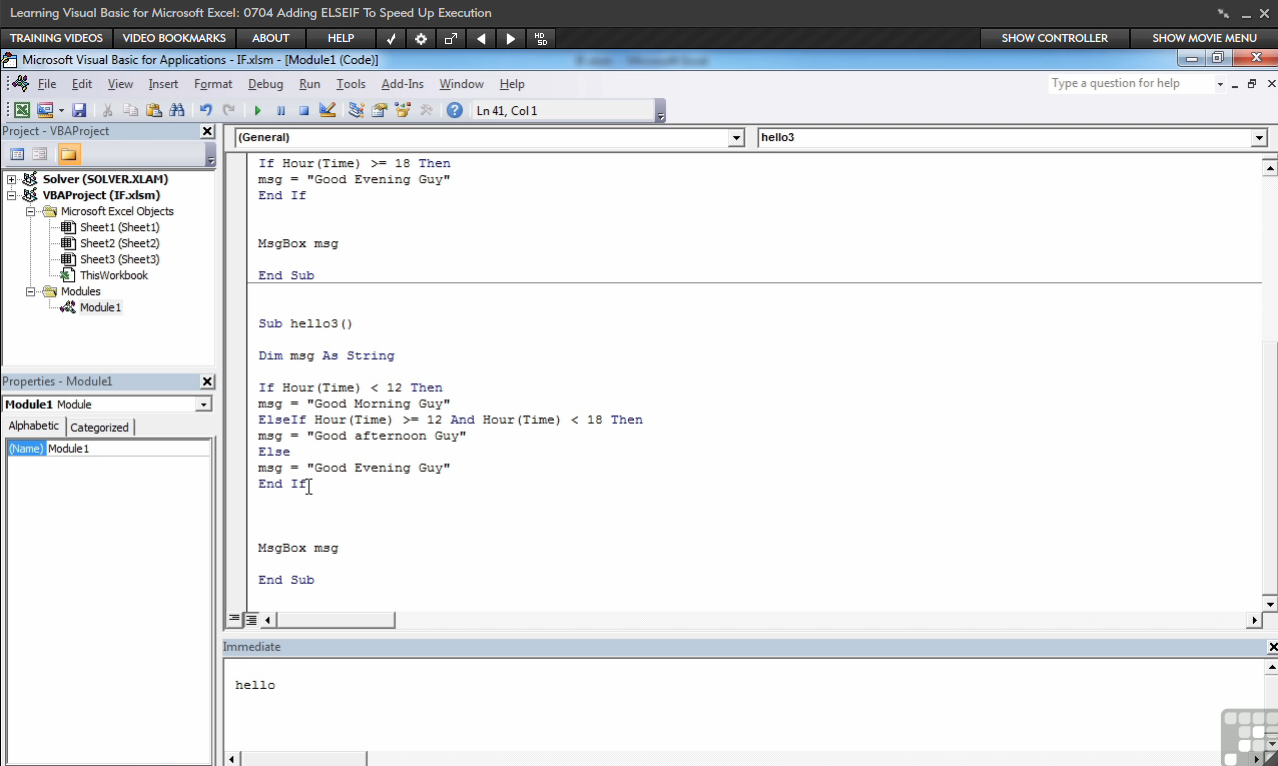Toggle Design Mode icon in toolbar
Viewport: 1278px width, 766px height.
(x=327, y=111)
